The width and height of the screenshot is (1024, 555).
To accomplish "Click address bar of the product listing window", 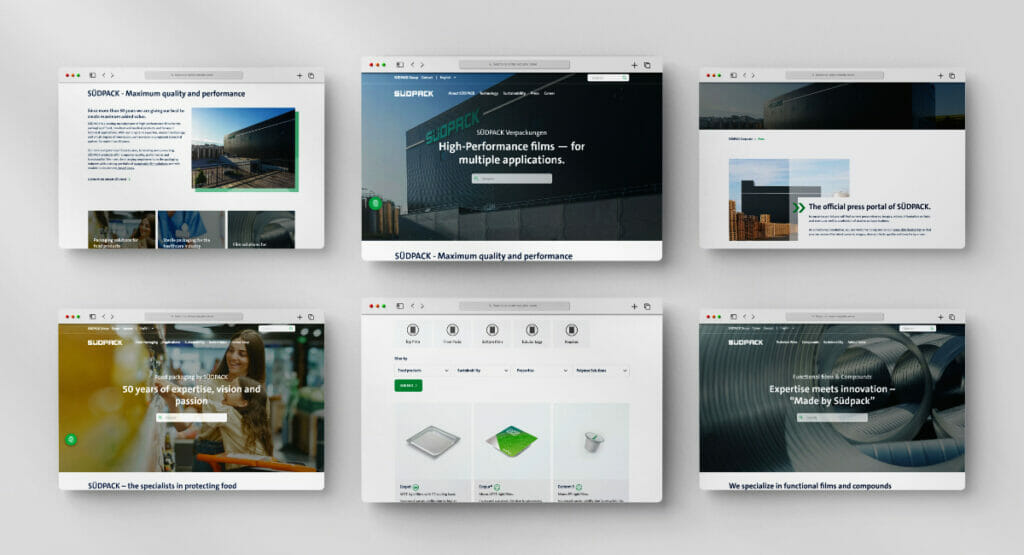I will [x=514, y=305].
